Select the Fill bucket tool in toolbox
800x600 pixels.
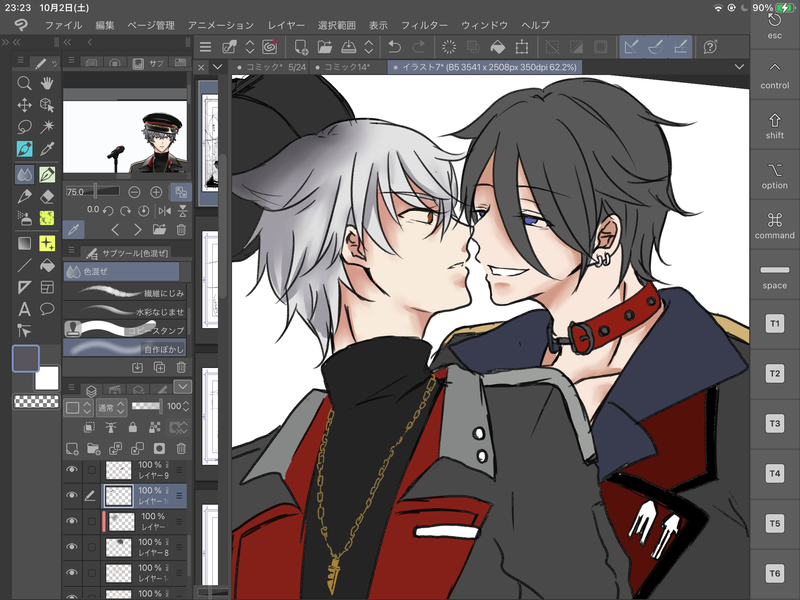(47, 265)
